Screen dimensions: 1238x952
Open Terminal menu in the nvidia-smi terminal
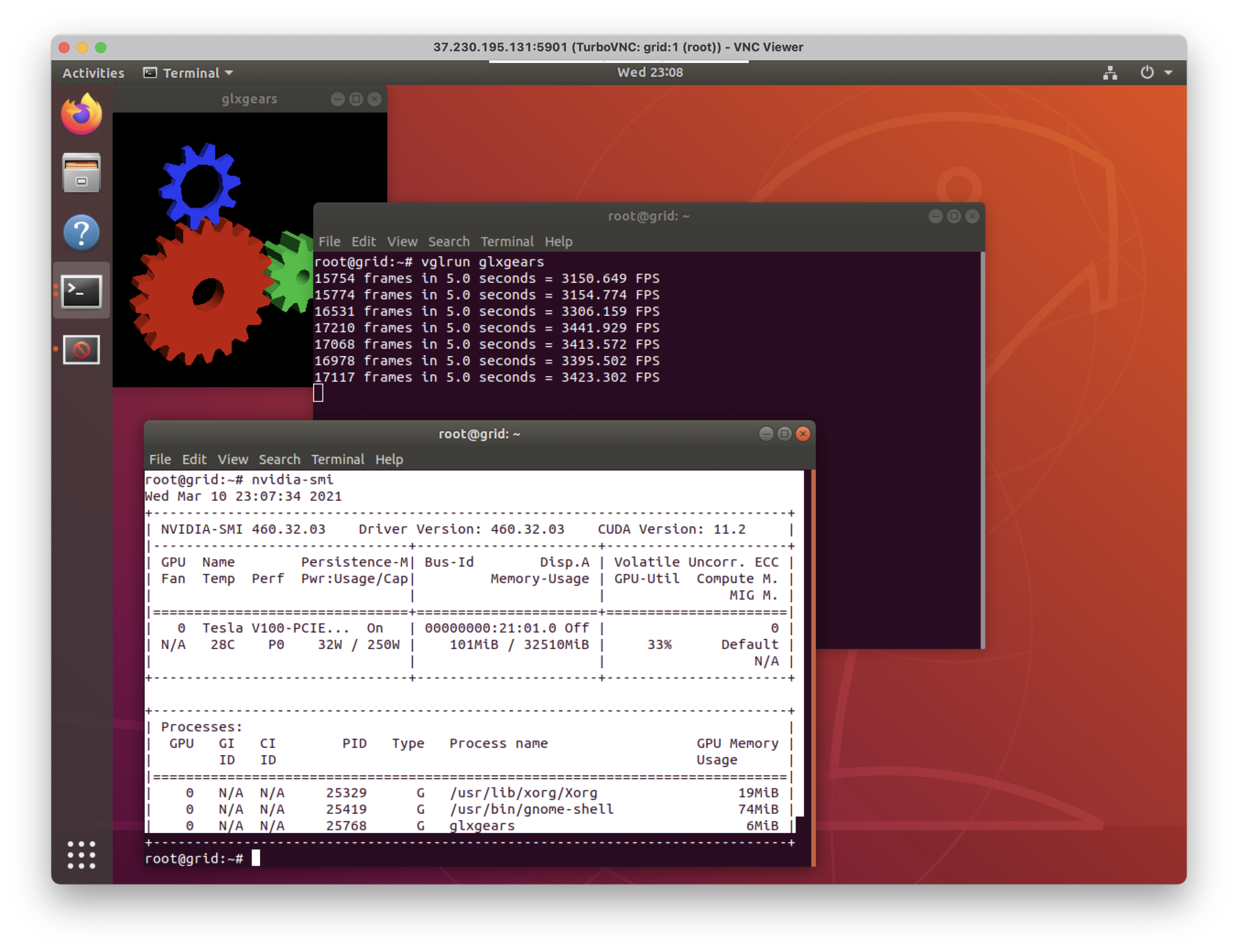[337, 460]
